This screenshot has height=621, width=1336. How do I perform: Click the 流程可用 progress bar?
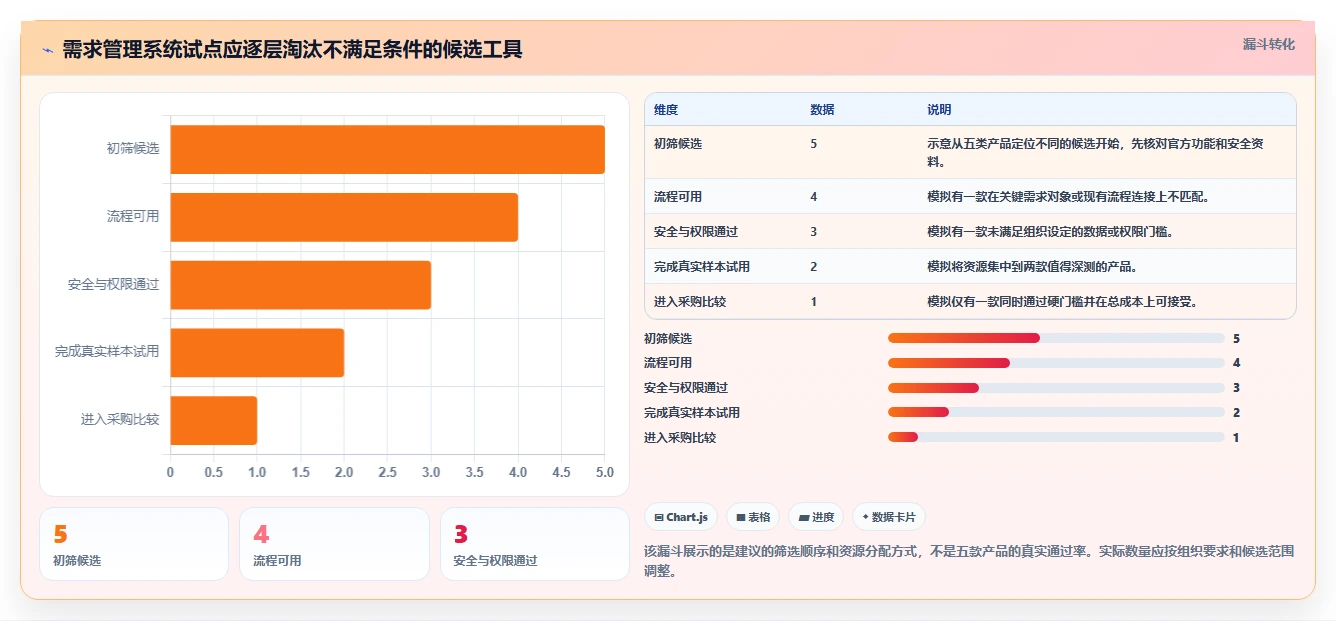click(1056, 363)
